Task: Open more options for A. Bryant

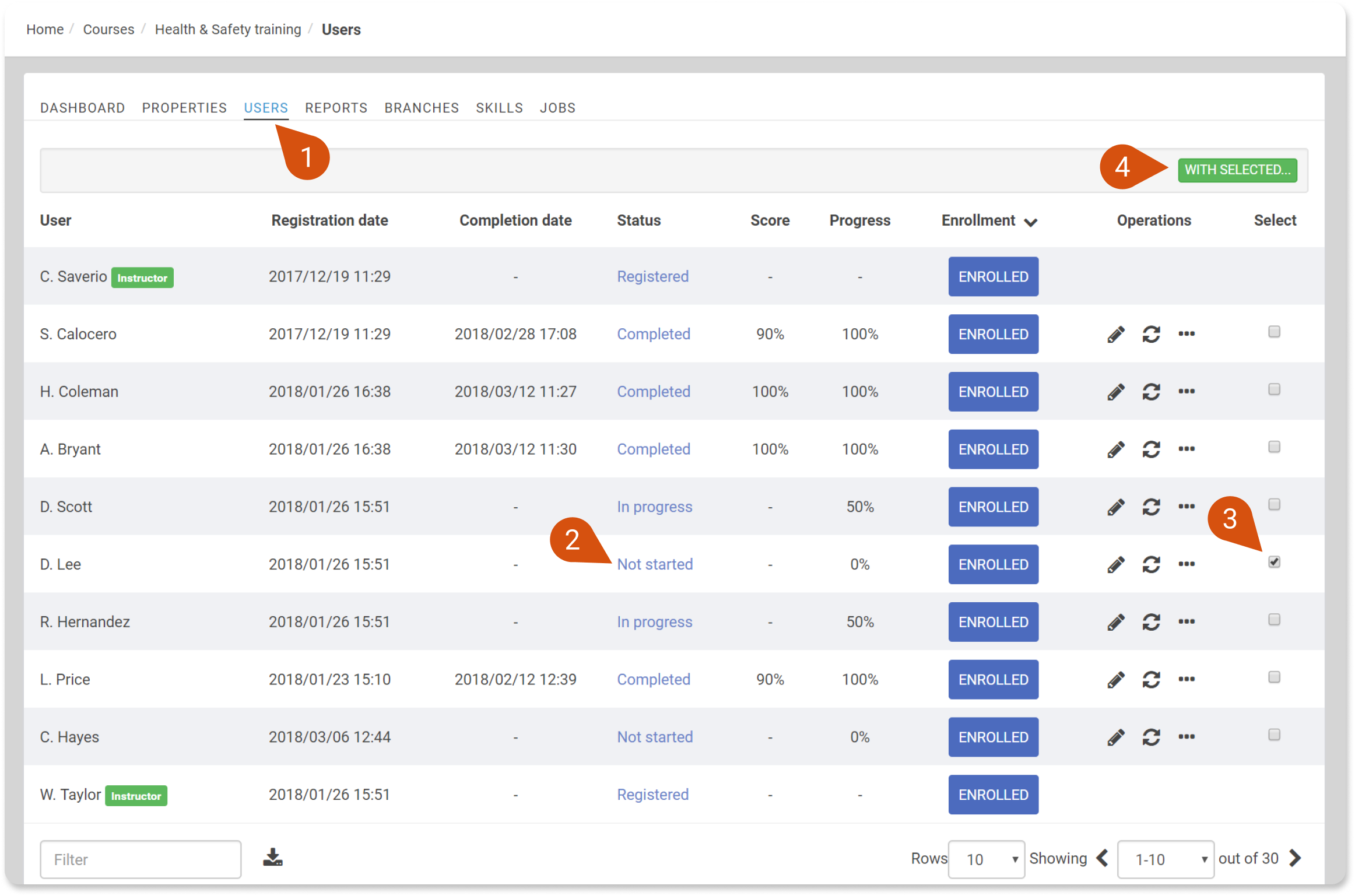Action: tap(1186, 449)
